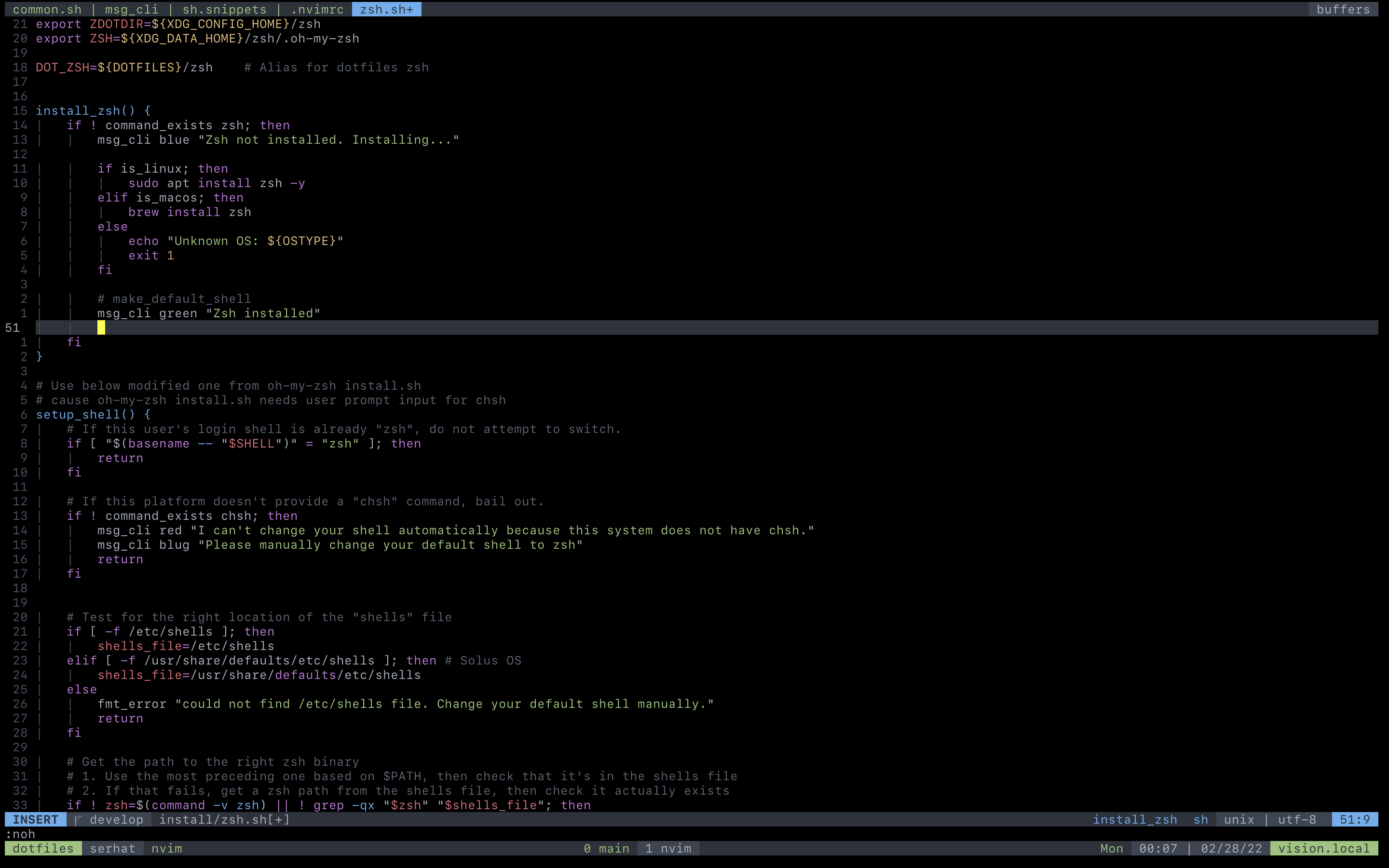The image size is (1389, 868).
Task: Click the git branch icon beside develop
Action: [x=78, y=820]
